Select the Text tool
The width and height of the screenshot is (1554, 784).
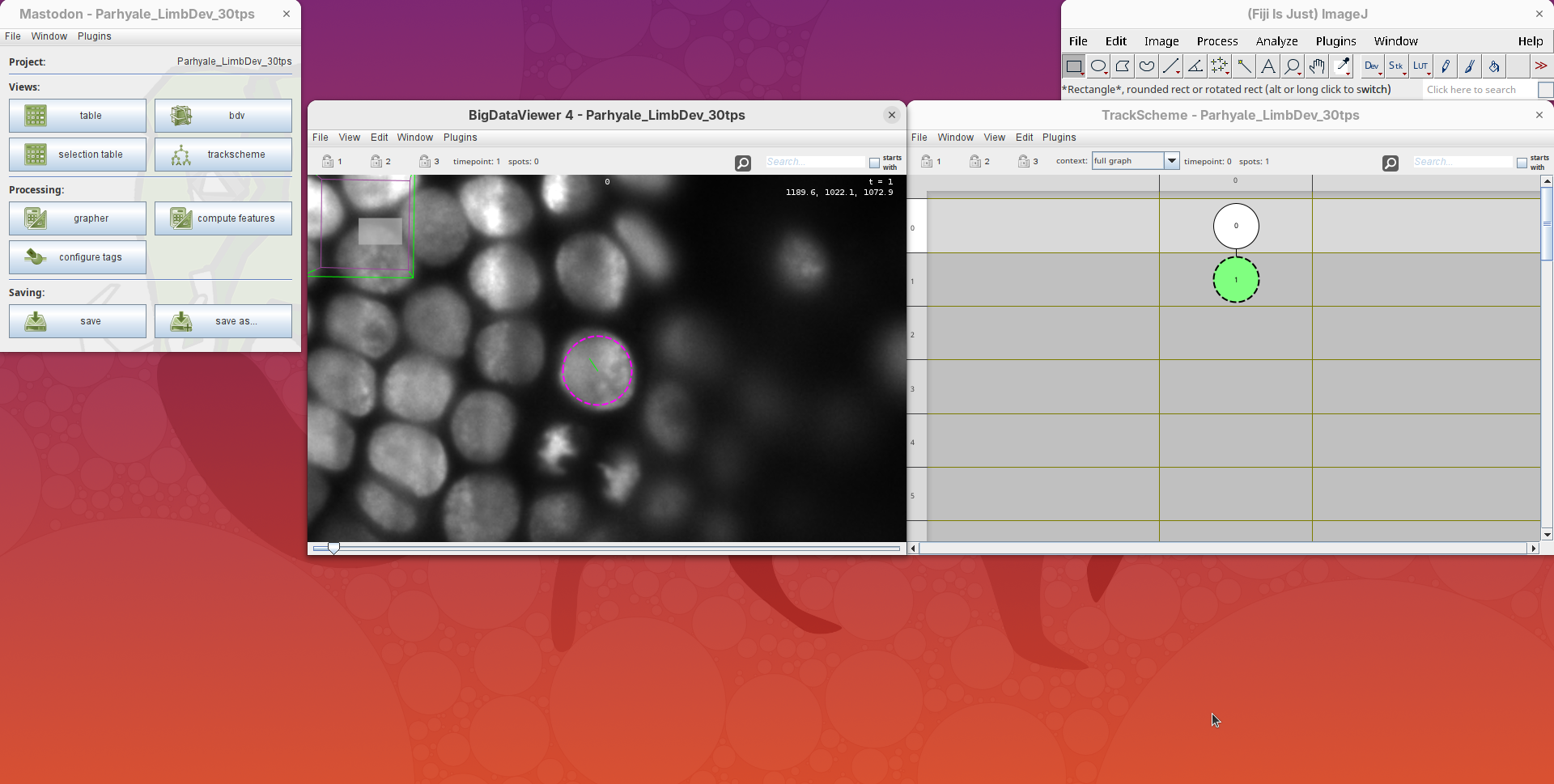click(x=1268, y=66)
